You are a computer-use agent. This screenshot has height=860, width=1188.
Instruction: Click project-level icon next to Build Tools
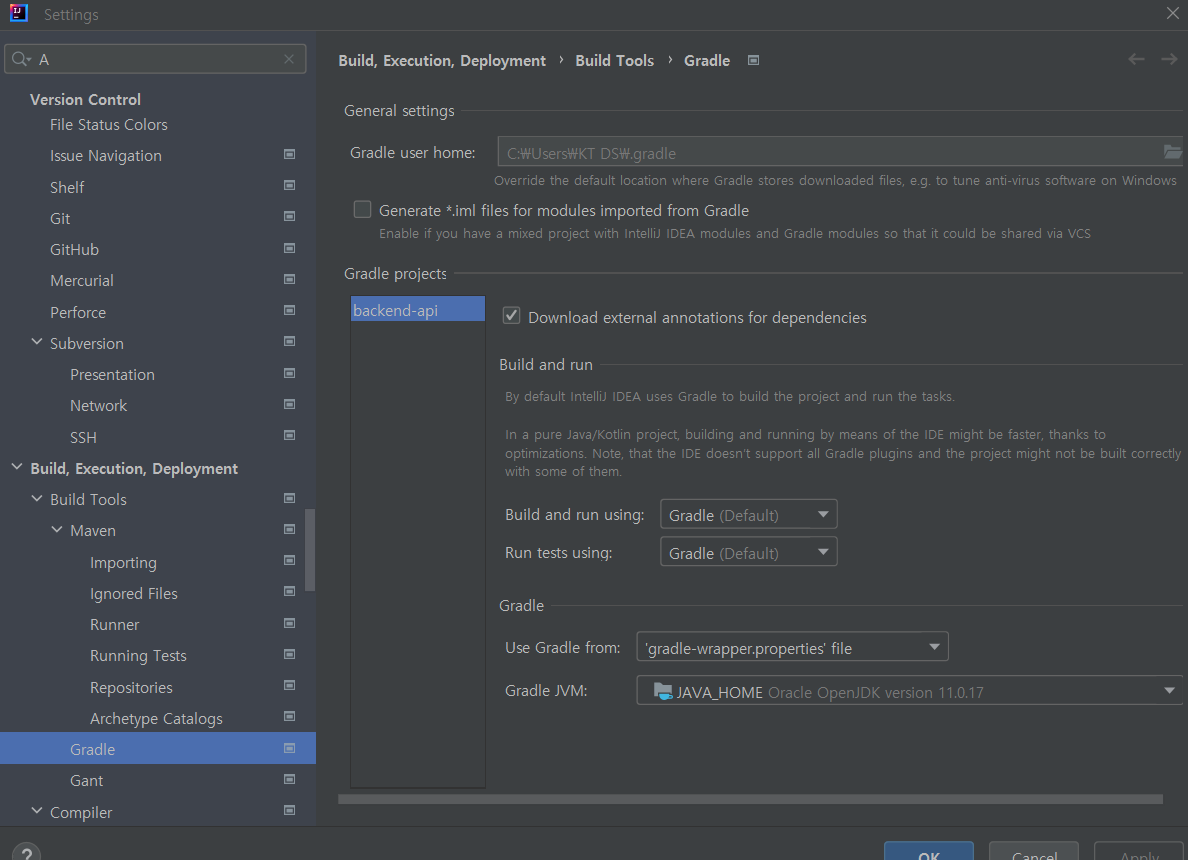coord(289,499)
